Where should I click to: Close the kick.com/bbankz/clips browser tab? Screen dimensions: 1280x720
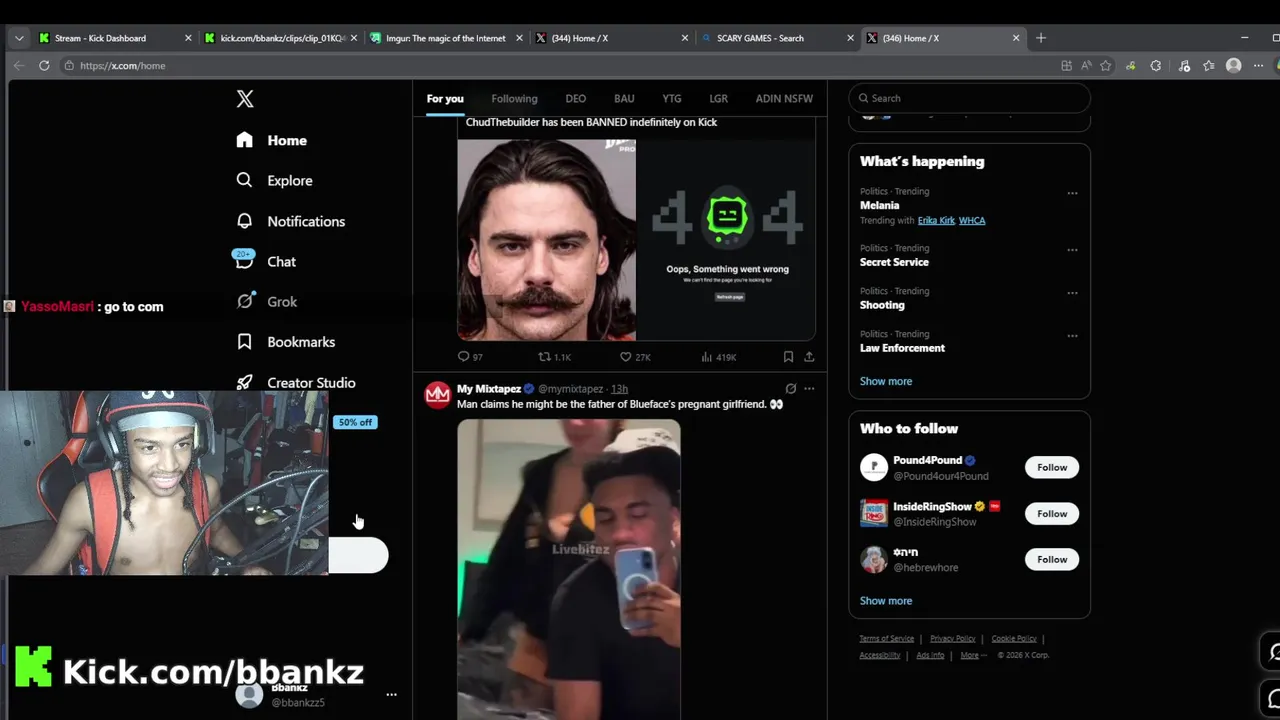tap(353, 38)
